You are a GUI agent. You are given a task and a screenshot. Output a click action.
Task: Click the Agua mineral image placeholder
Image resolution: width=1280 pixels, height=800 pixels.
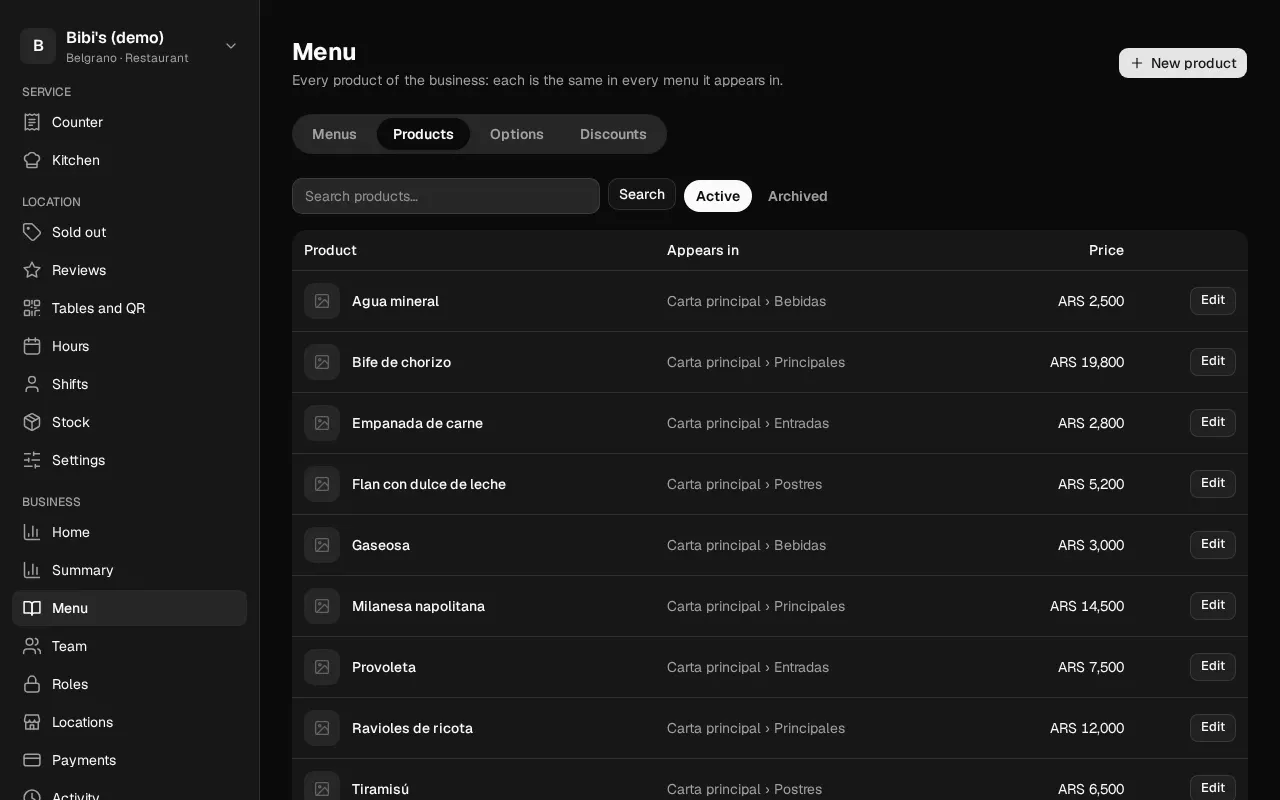tap(322, 301)
